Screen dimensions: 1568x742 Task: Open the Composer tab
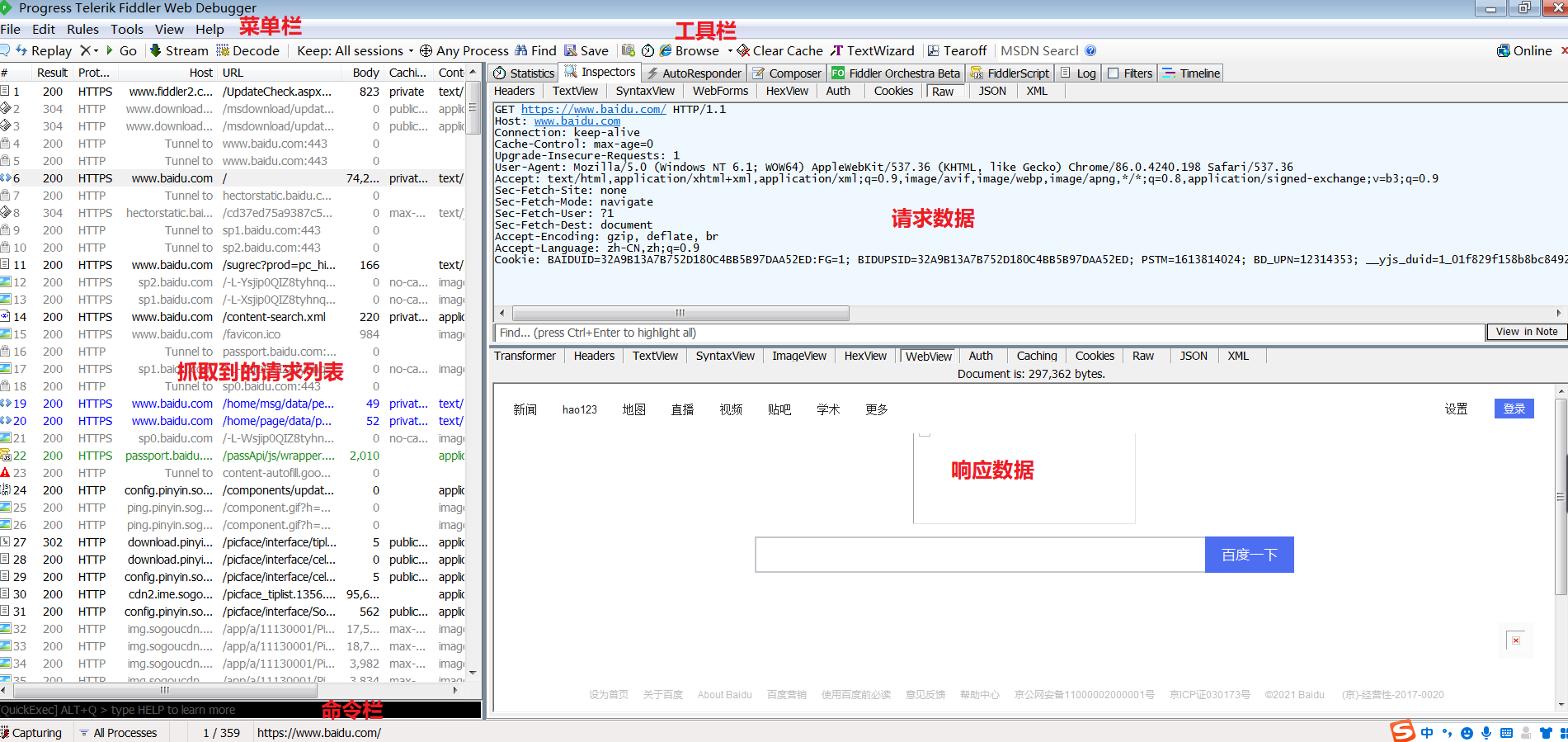coord(786,73)
